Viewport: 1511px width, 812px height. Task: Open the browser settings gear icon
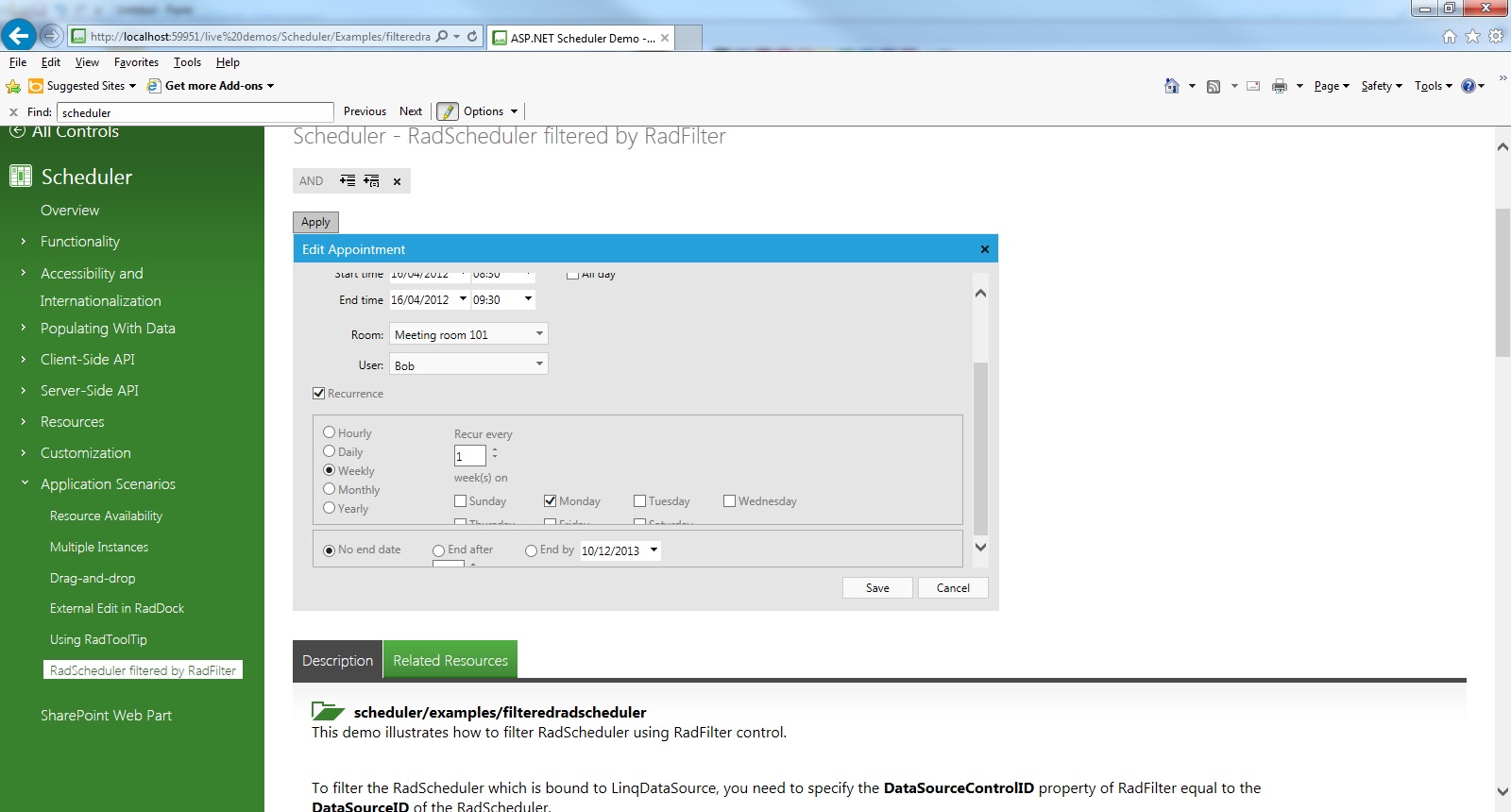pos(1496,37)
